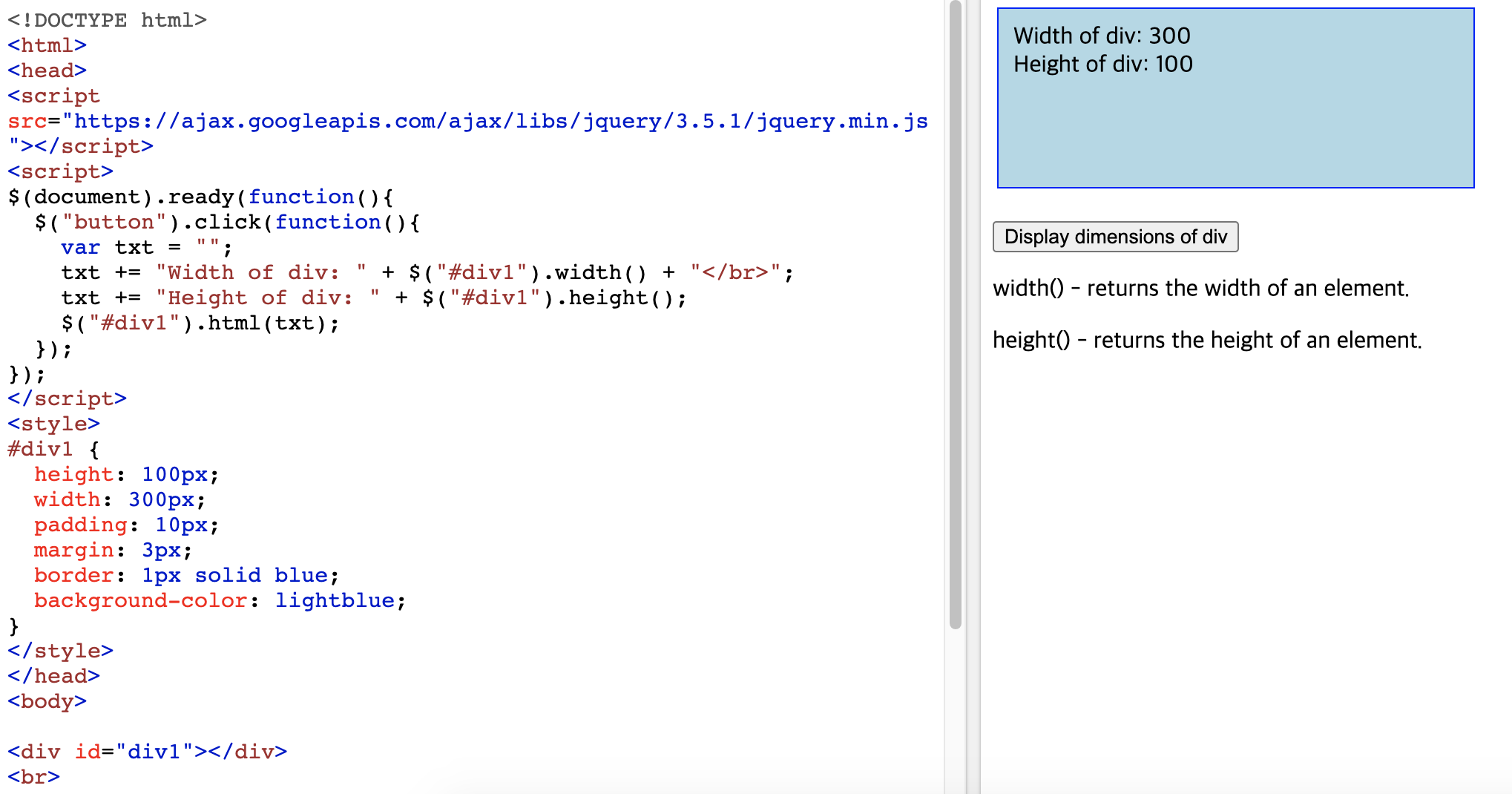This screenshot has height=794, width=1512.
Task: Click the opening <head> tag
Action: click(x=47, y=70)
